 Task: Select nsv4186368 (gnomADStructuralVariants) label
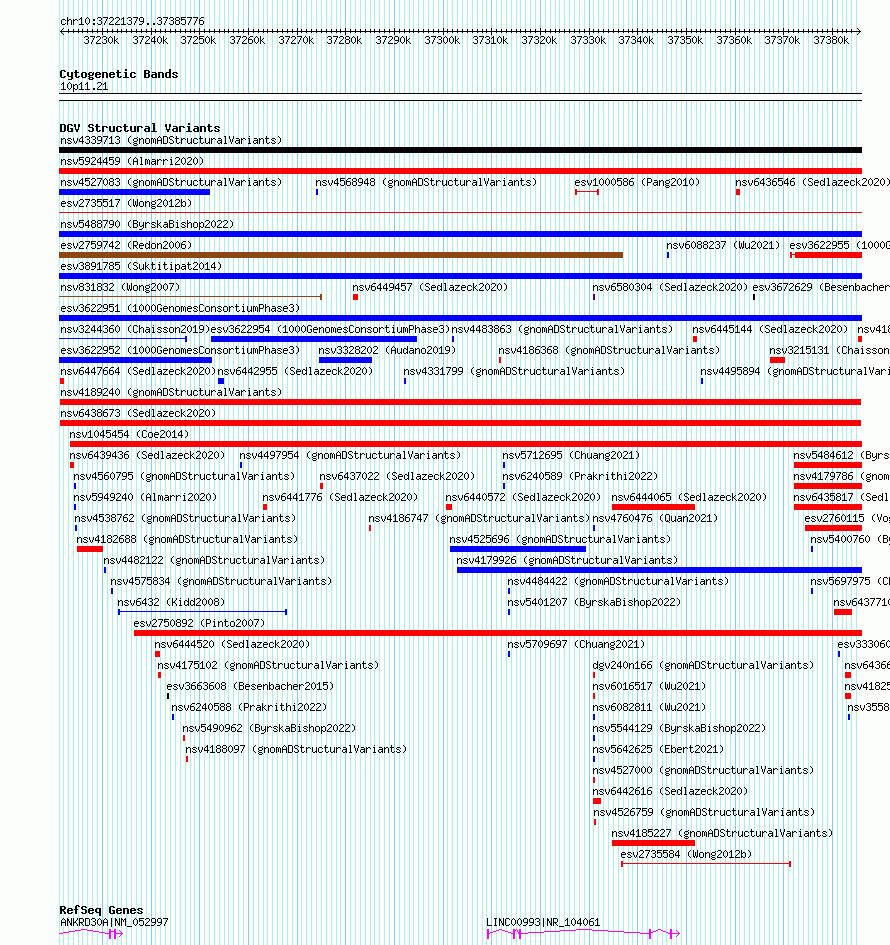(609, 350)
